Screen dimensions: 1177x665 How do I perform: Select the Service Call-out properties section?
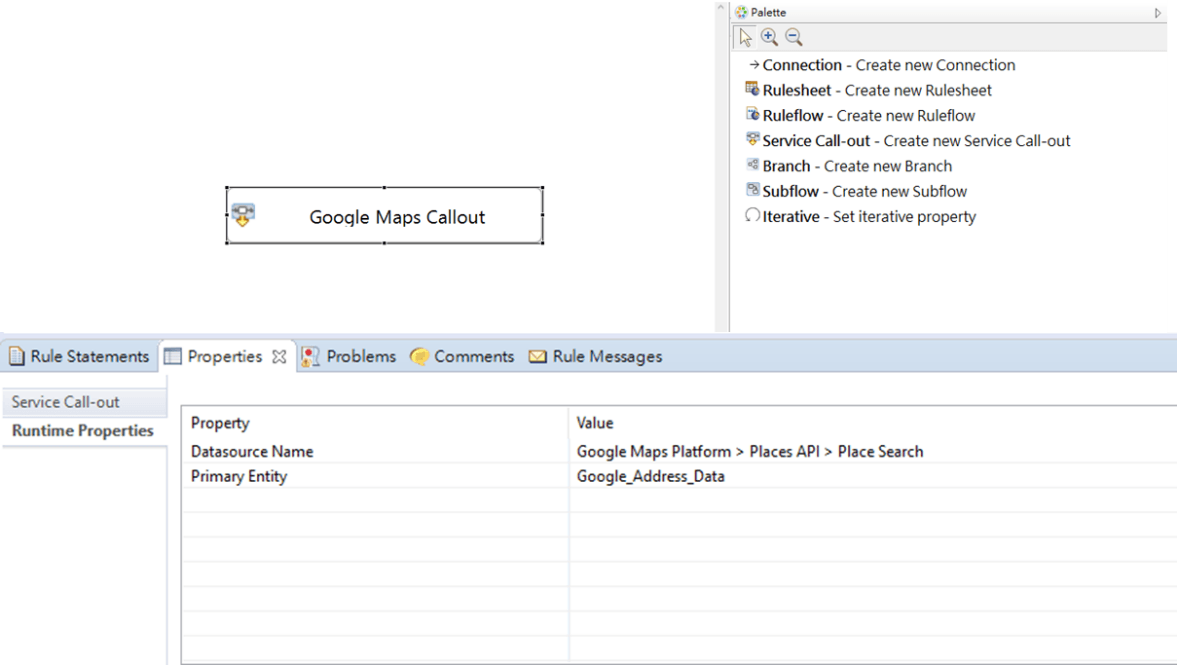point(66,402)
